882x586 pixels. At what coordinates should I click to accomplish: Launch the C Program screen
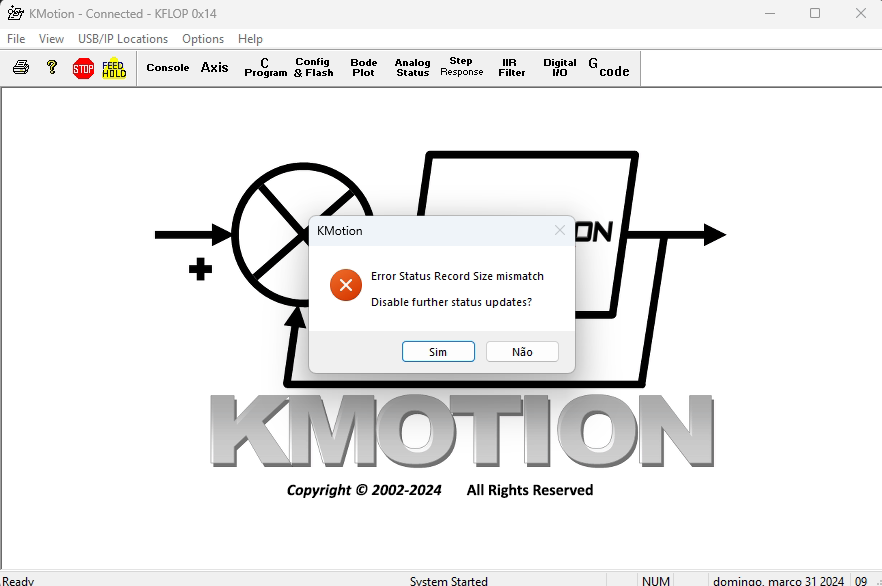point(265,68)
